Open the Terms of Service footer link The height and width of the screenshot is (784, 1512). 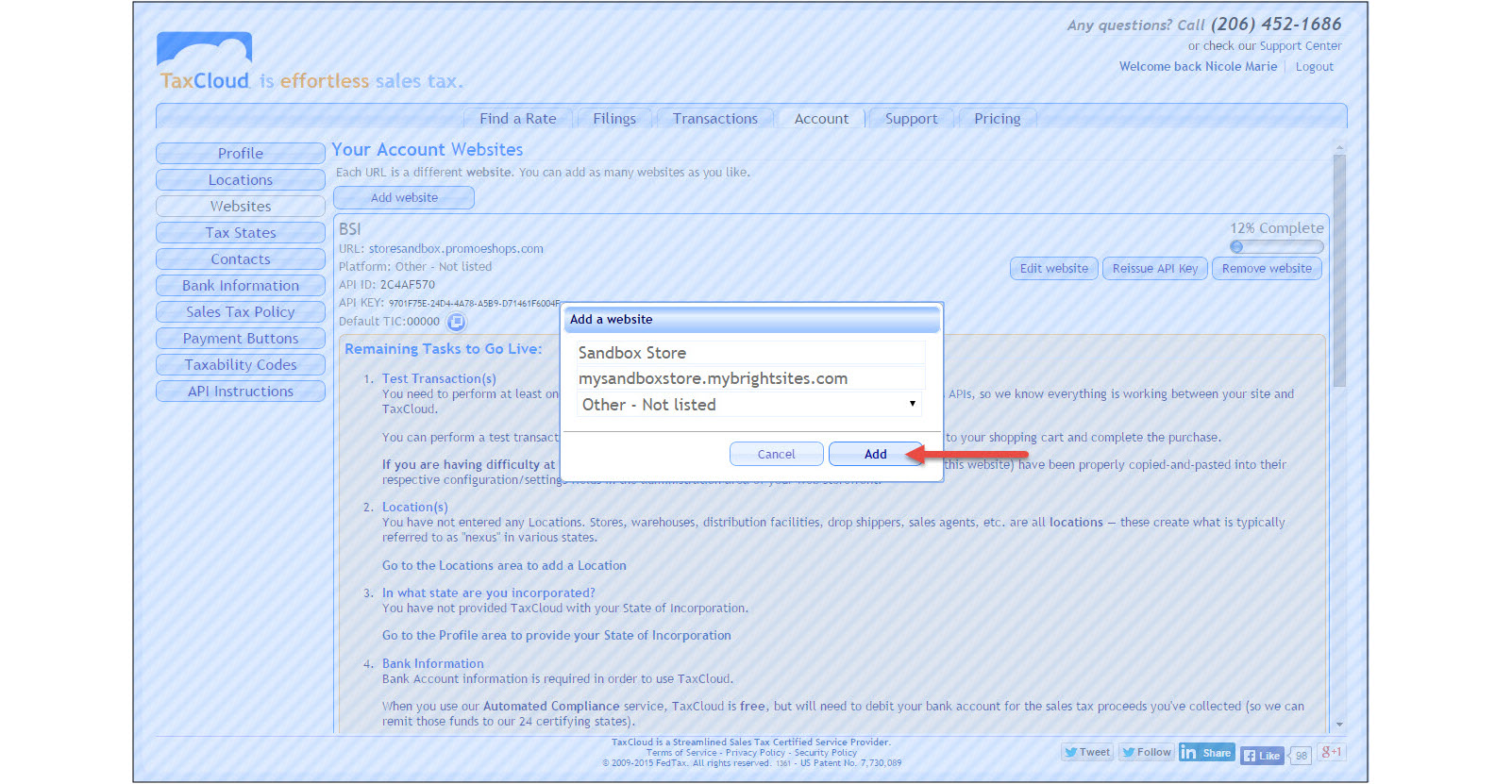(681, 753)
